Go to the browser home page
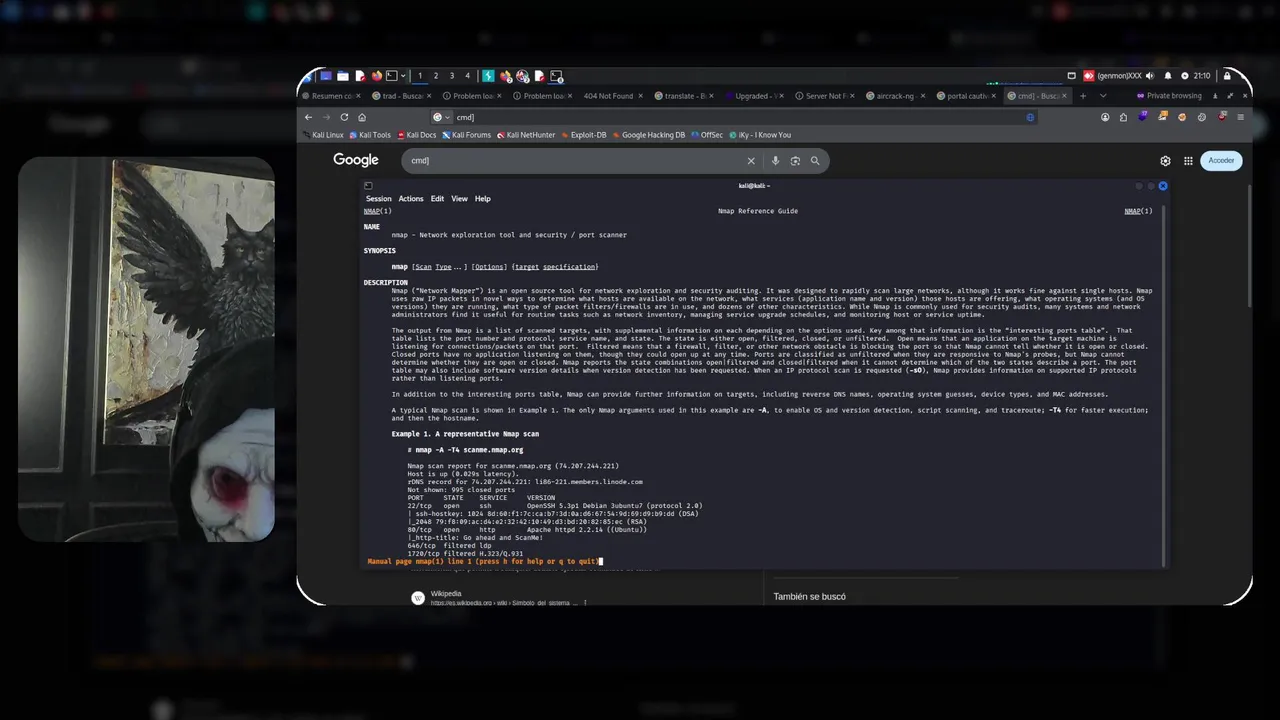The image size is (1280, 720). 362,117
